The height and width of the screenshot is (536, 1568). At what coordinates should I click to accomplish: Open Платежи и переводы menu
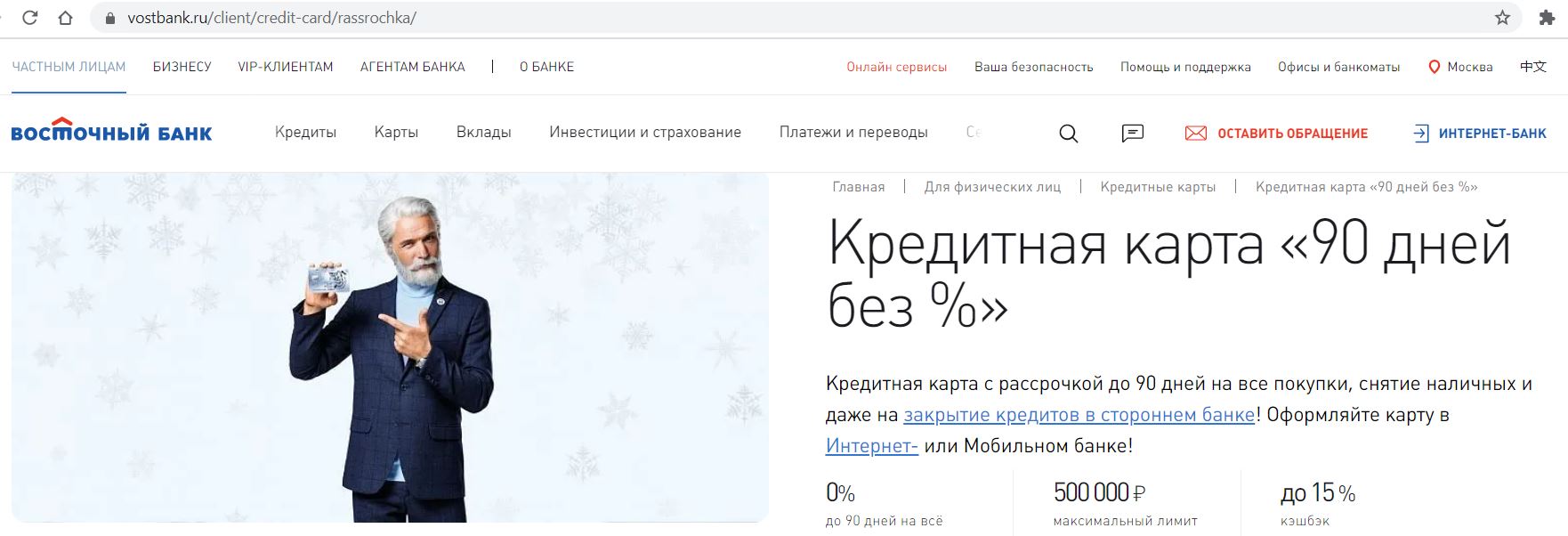[x=853, y=132]
